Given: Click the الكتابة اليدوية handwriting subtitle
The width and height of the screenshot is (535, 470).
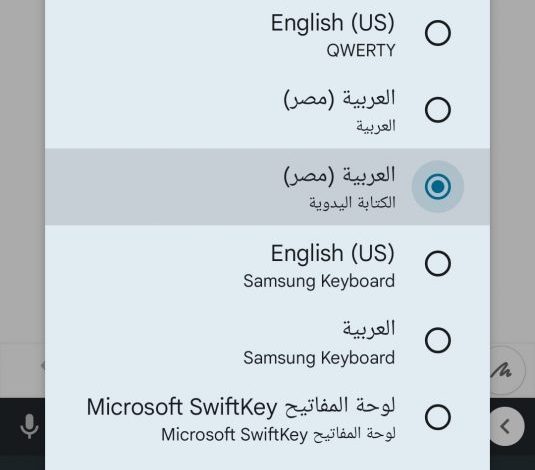Looking at the screenshot, I should tap(352, 202).
